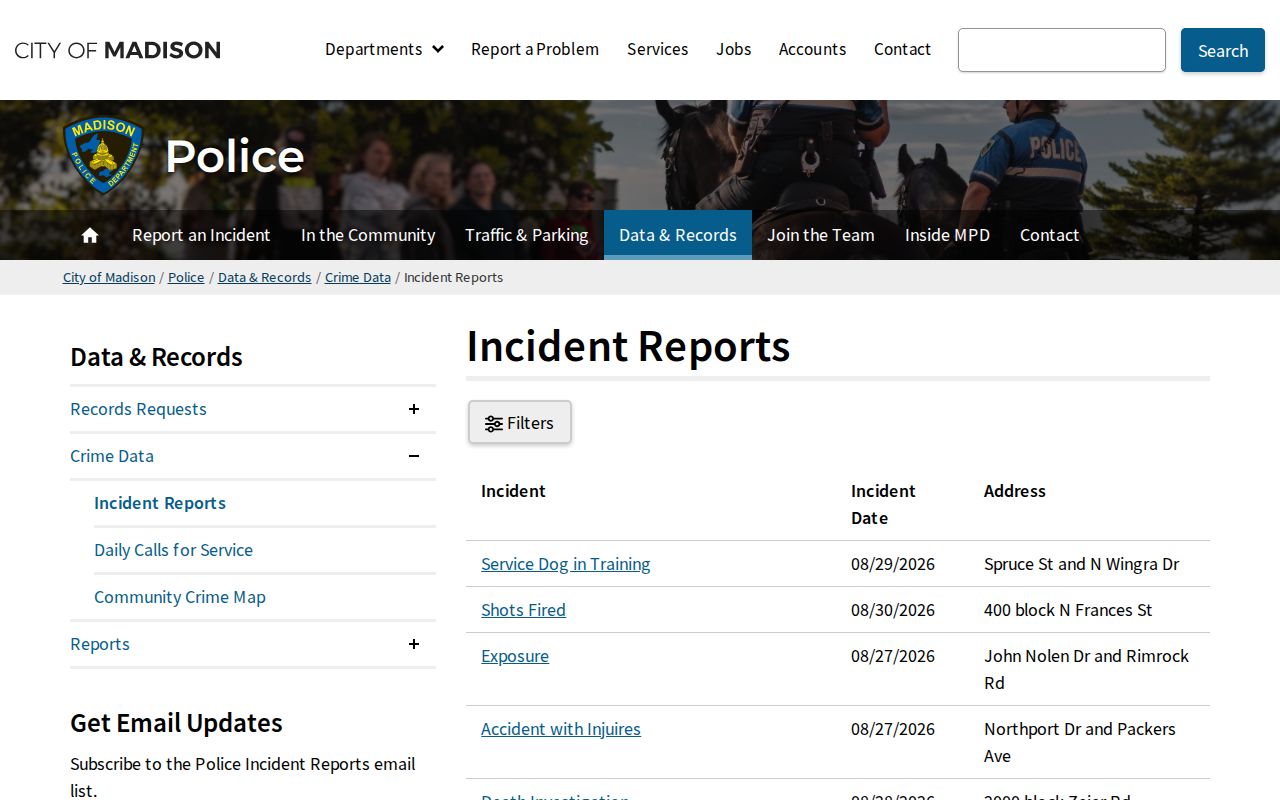Open Contact in the top city menu
The width and height of the screenshot is (1280, 800).
pos(902,49)
